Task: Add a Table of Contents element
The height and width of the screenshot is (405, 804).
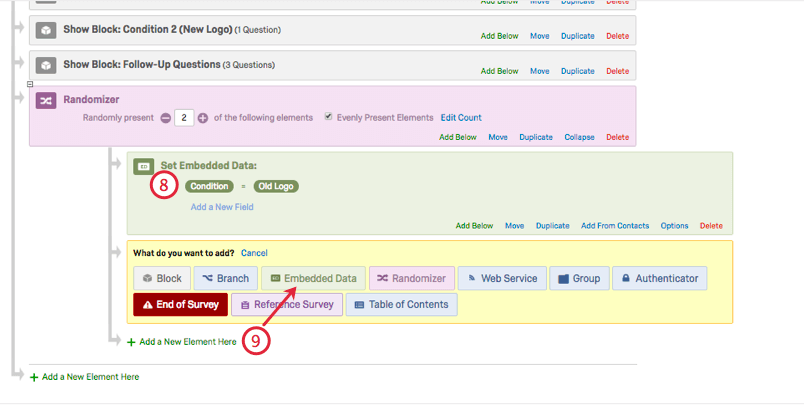Action: [x=401, y=305]
